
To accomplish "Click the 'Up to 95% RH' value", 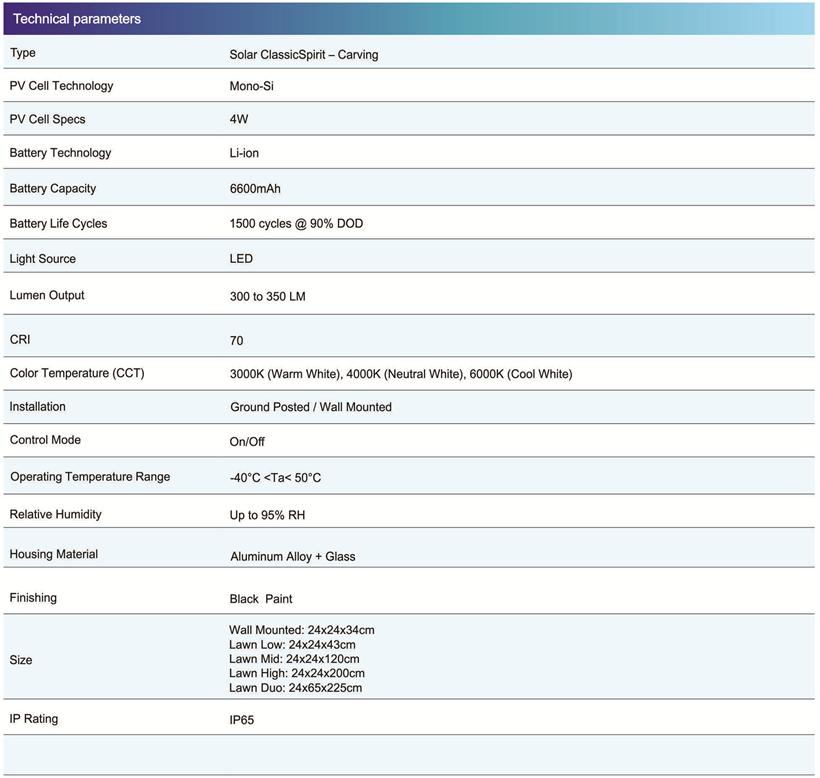I will click(x=267, y=516).
